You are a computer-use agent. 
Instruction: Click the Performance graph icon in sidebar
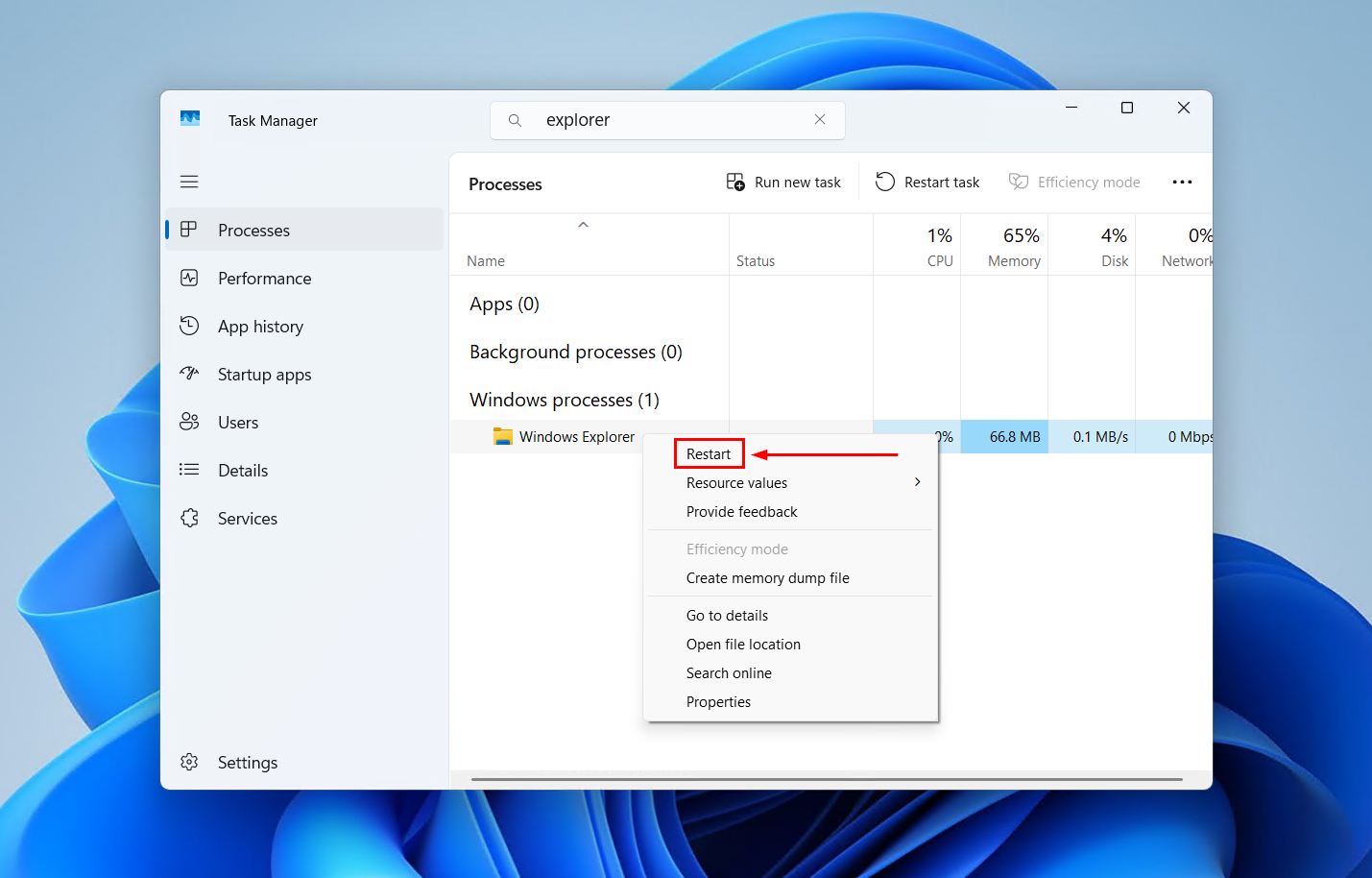(x=189, y=278)
